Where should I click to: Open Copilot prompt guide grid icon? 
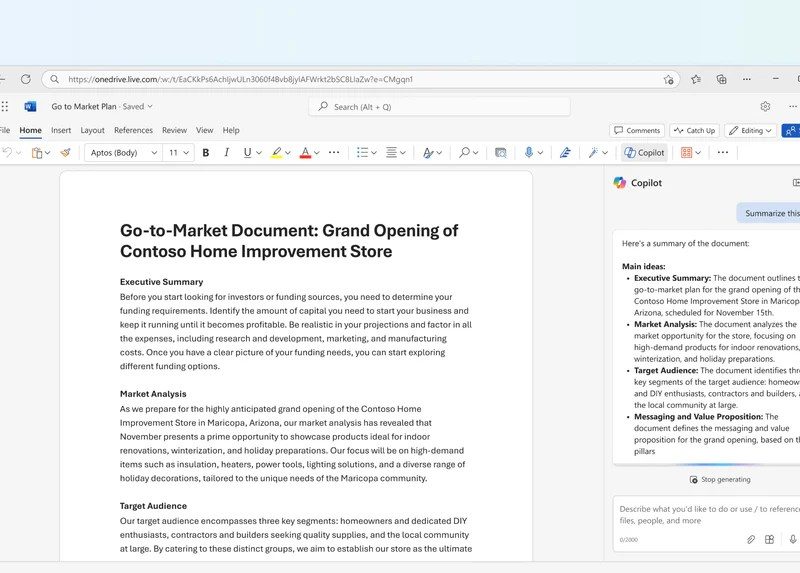click(x=769, y=539)
